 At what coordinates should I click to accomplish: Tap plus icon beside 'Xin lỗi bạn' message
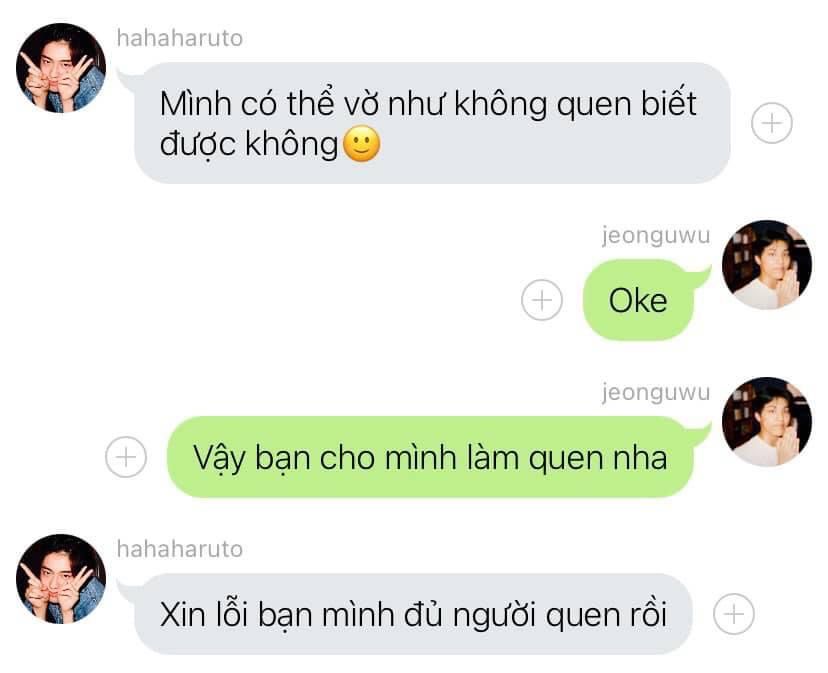tap(733, 614)
